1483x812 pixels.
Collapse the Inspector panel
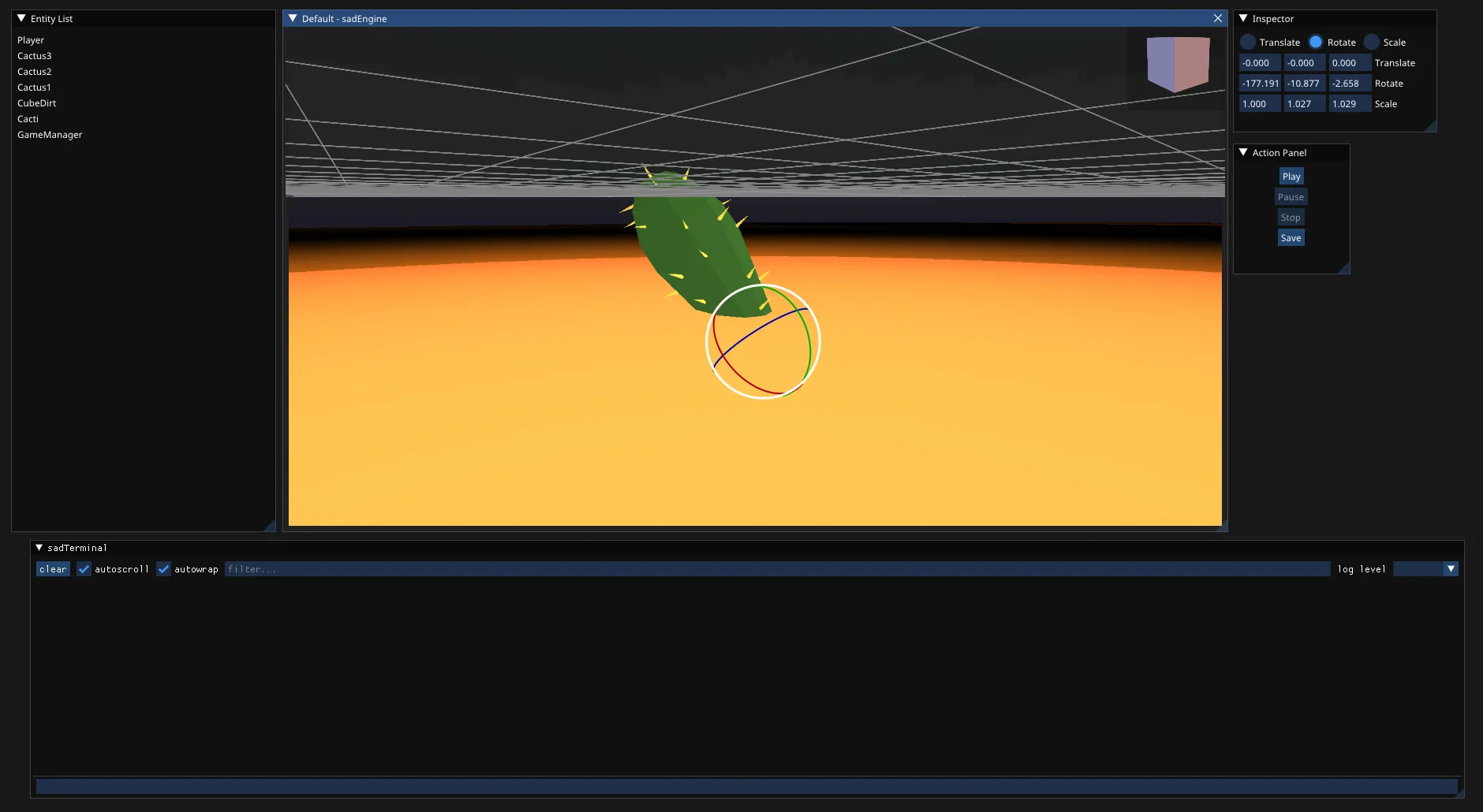[x=1243, y=18]
